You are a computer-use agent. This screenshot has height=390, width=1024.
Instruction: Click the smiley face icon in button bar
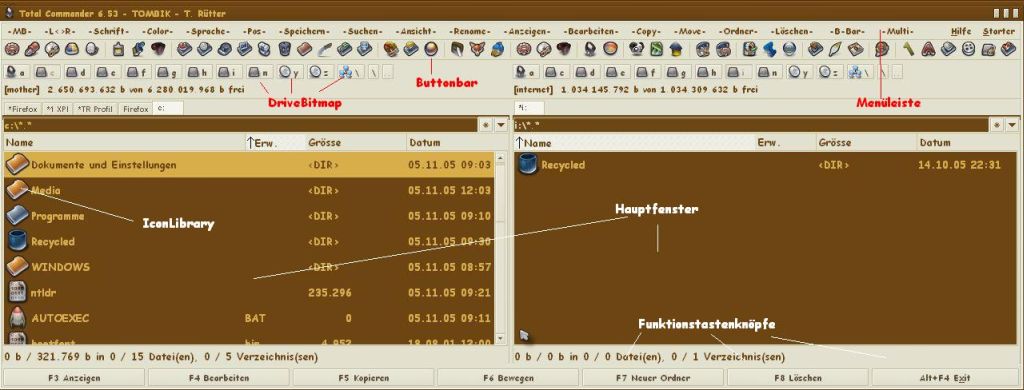click(x=968, y=49)
